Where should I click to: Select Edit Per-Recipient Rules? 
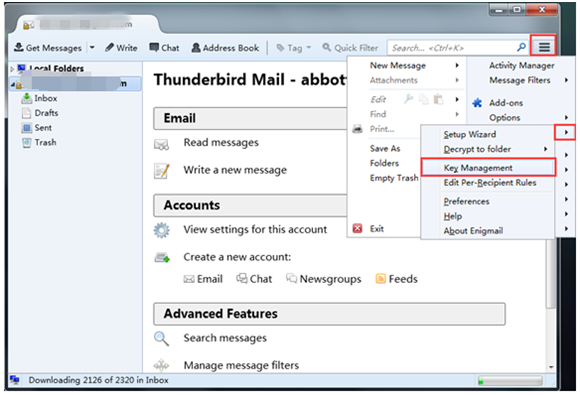(490, 183)
